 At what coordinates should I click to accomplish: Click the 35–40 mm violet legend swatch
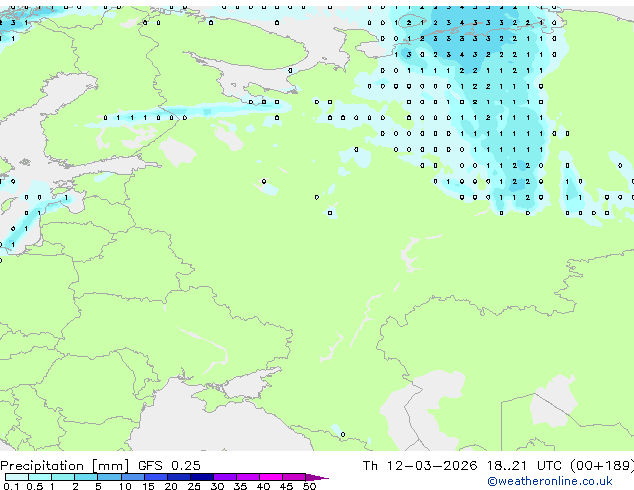pos(247,477)
